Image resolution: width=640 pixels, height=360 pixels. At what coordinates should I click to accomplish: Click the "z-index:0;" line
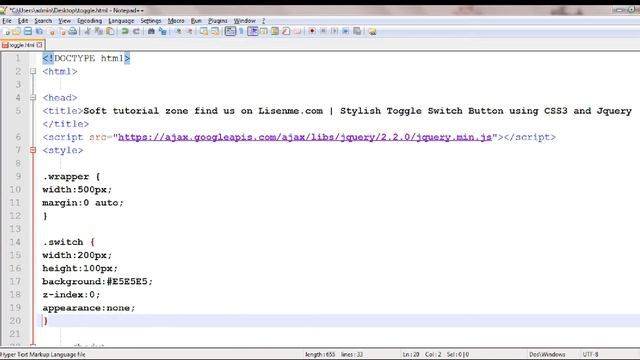71,295
